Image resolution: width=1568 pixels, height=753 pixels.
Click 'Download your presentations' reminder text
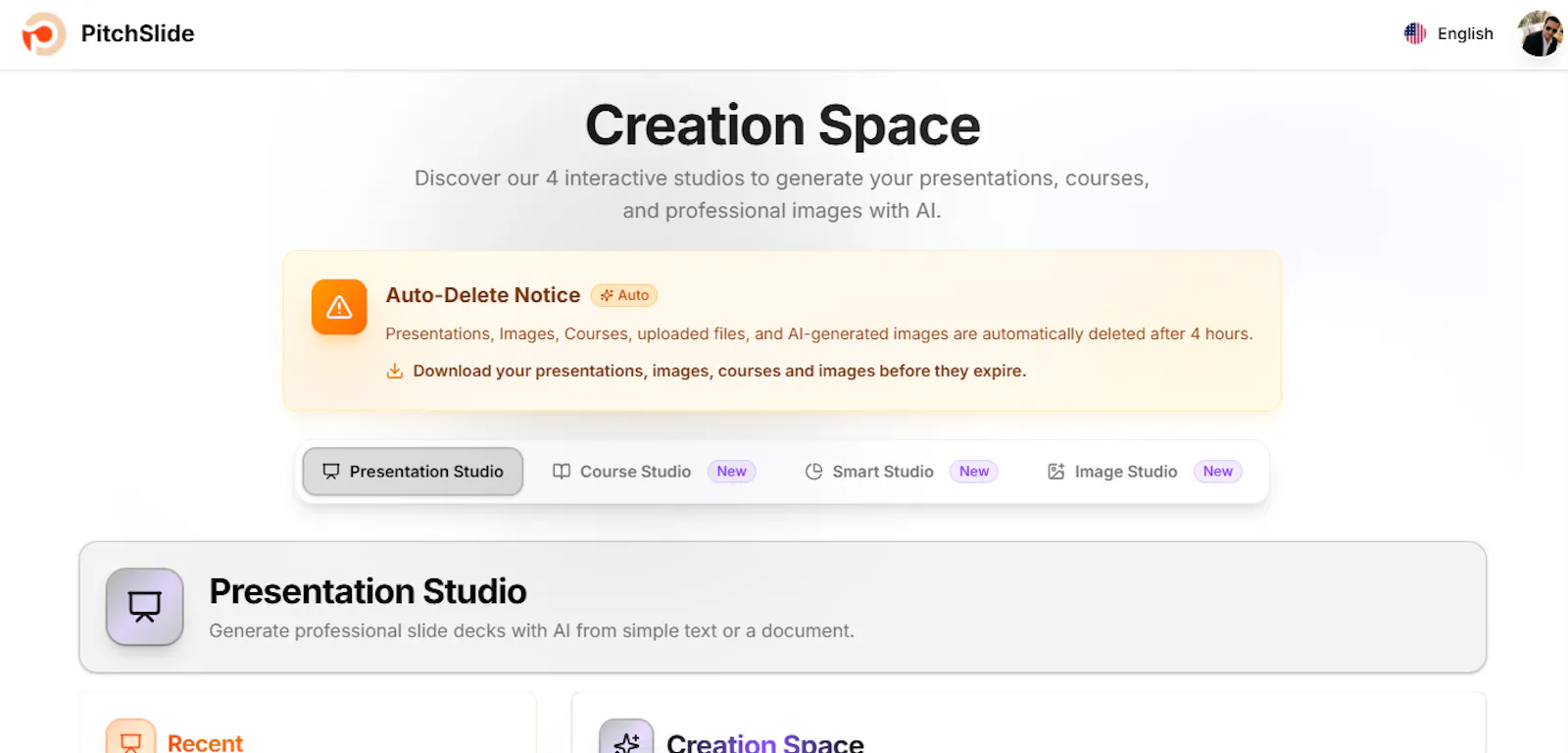point(719,371)
